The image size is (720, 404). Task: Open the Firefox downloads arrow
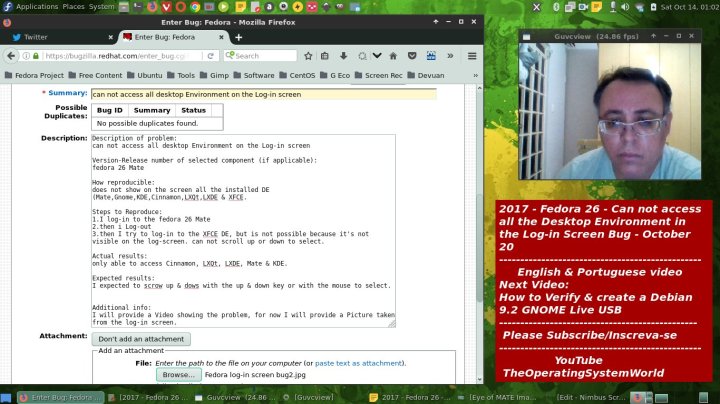tap(344, 56)
